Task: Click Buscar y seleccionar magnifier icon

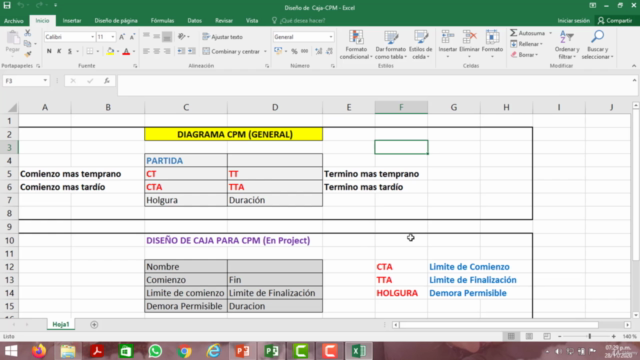Action: [597, 37]
